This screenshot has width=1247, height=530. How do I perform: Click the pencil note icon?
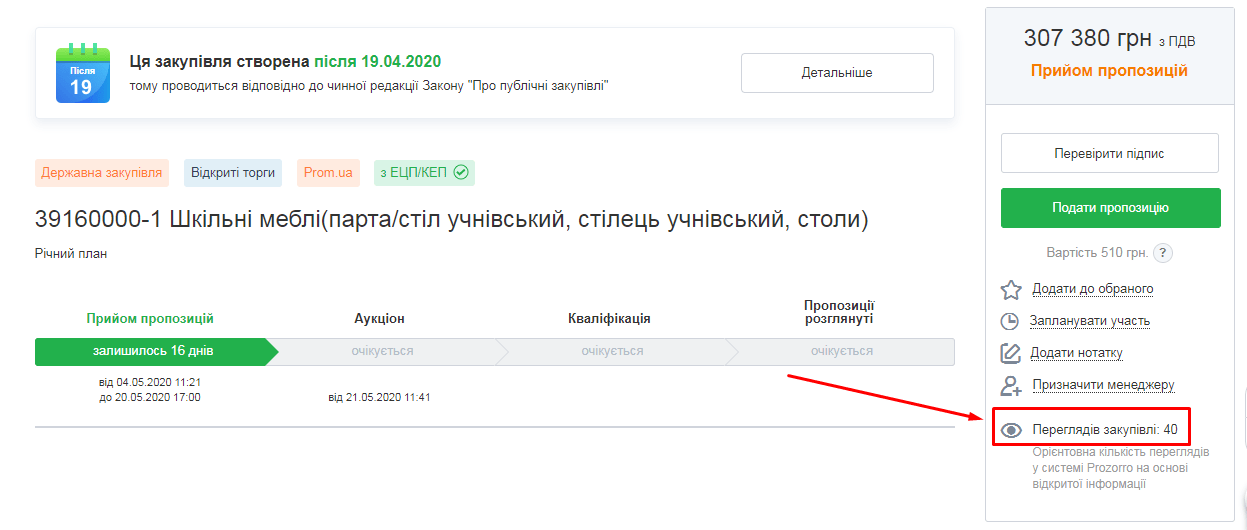(x=1011, y=353)
